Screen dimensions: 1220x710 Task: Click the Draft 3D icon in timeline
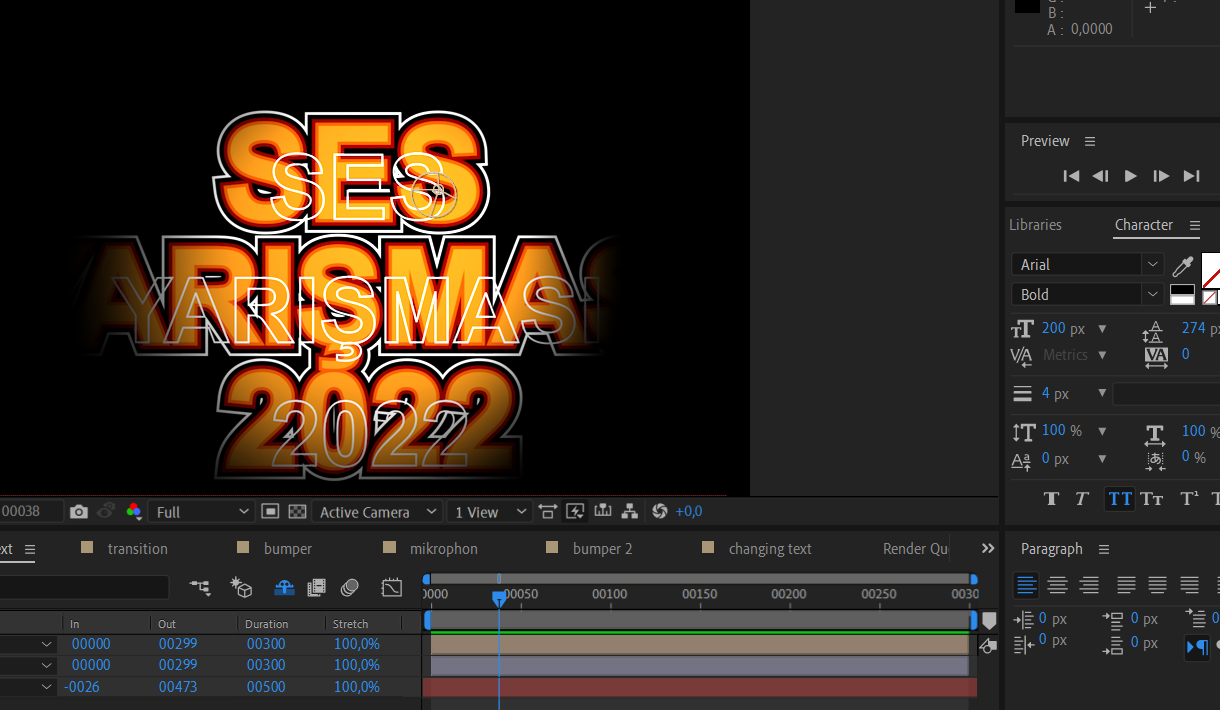pyautogui.click(x=240, y=587)
